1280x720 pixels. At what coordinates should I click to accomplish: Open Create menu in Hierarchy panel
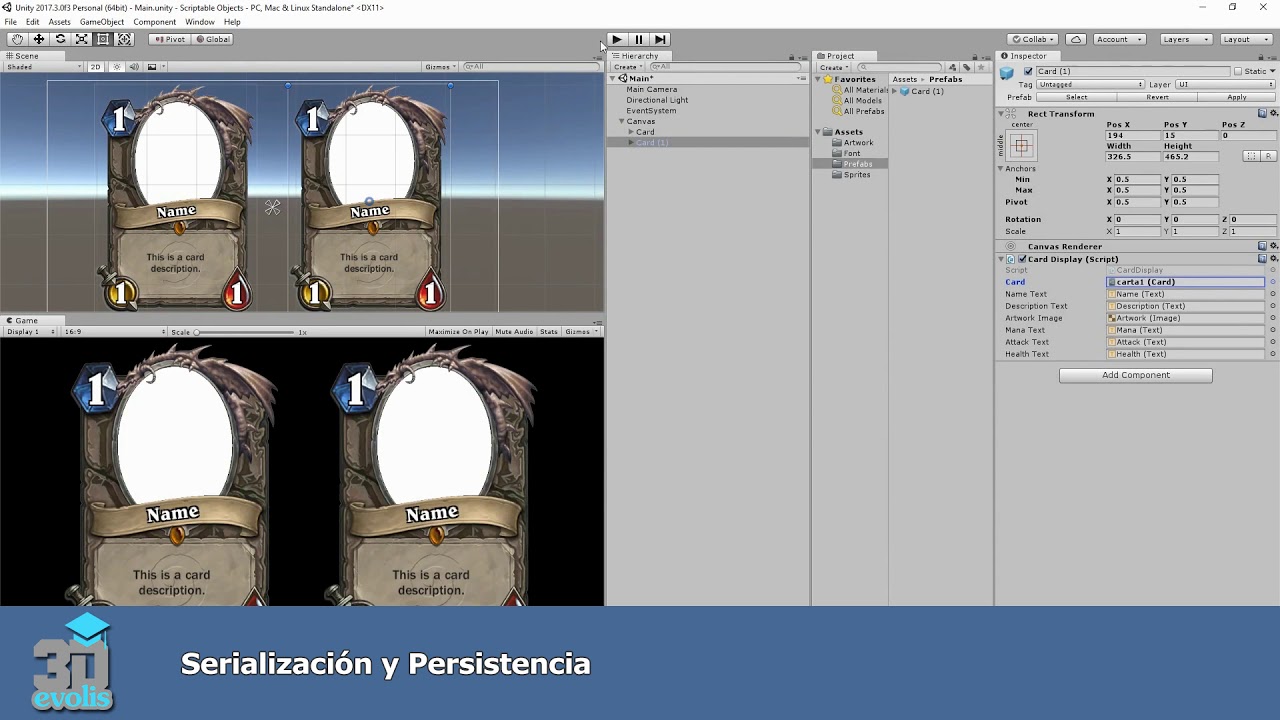click(x=628, y=67)
